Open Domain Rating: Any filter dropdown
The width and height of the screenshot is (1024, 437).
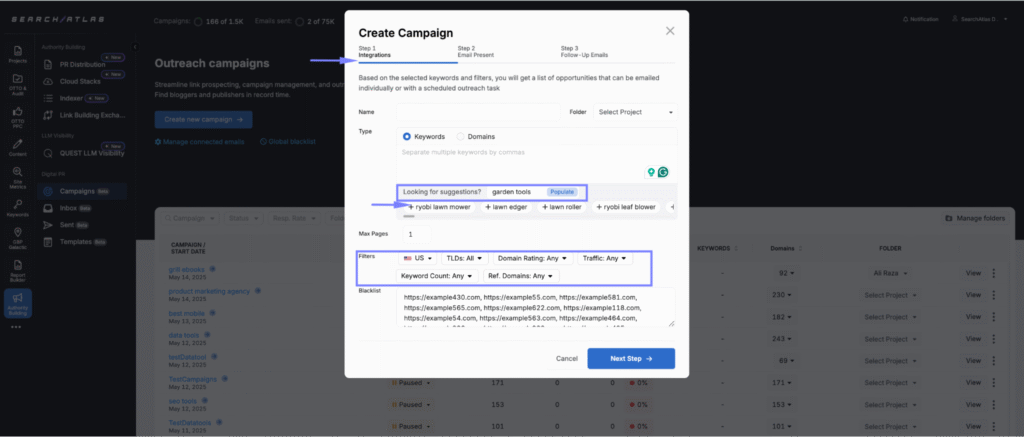tap(534, 259)
